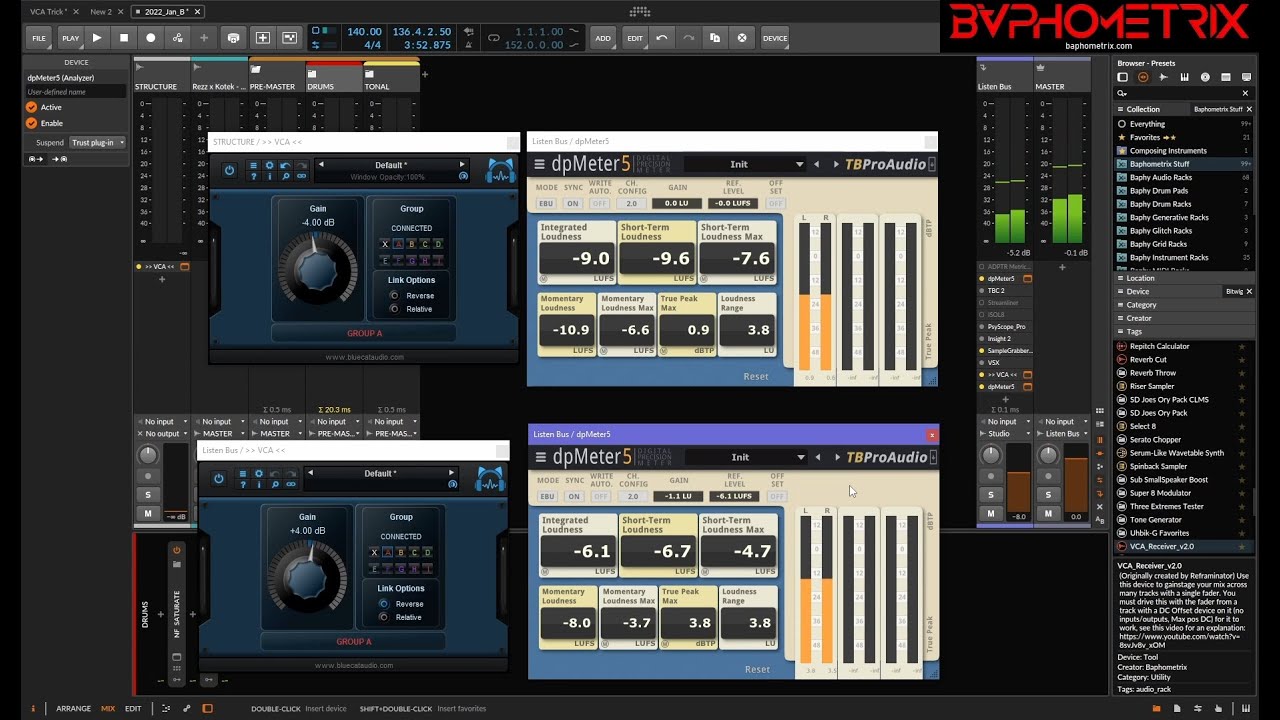Click the duplicate icon in top toolbar
This screenshot has height=720, width=1280.
(x=715, y=38)
